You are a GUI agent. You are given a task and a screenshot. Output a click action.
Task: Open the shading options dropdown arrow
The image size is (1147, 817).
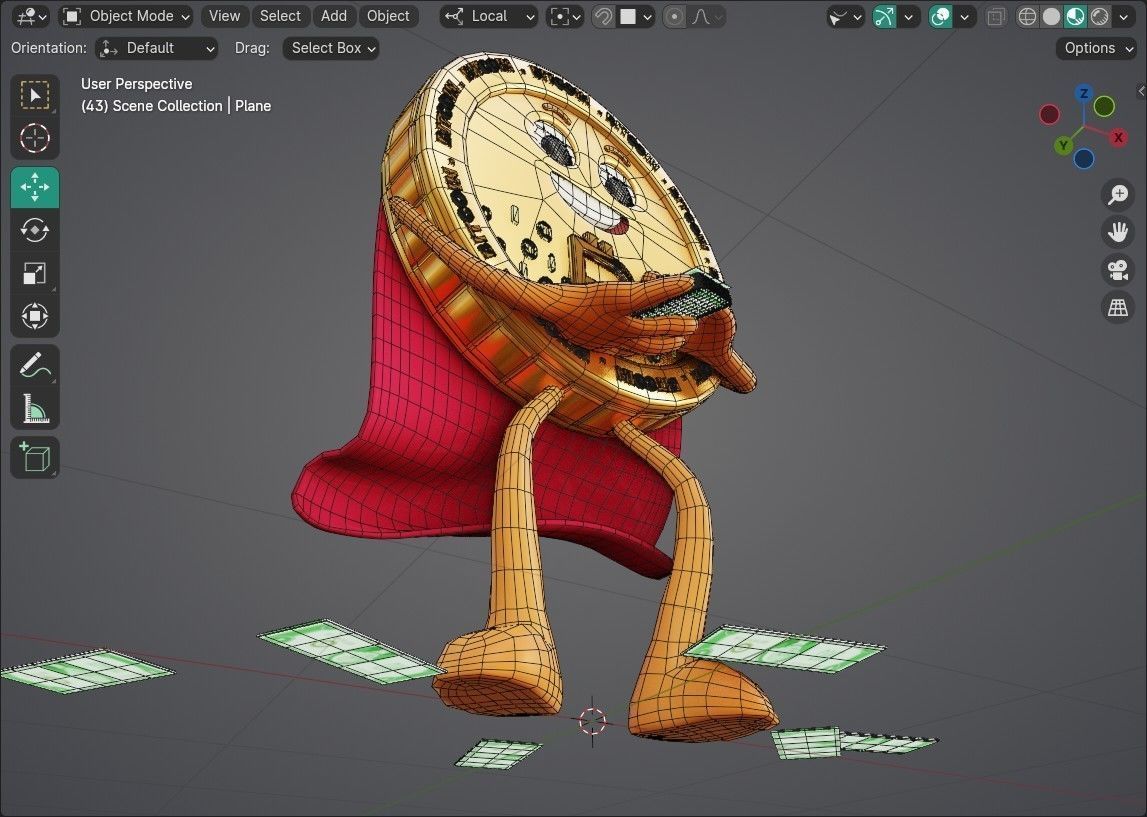click(x=1124, y=16)
